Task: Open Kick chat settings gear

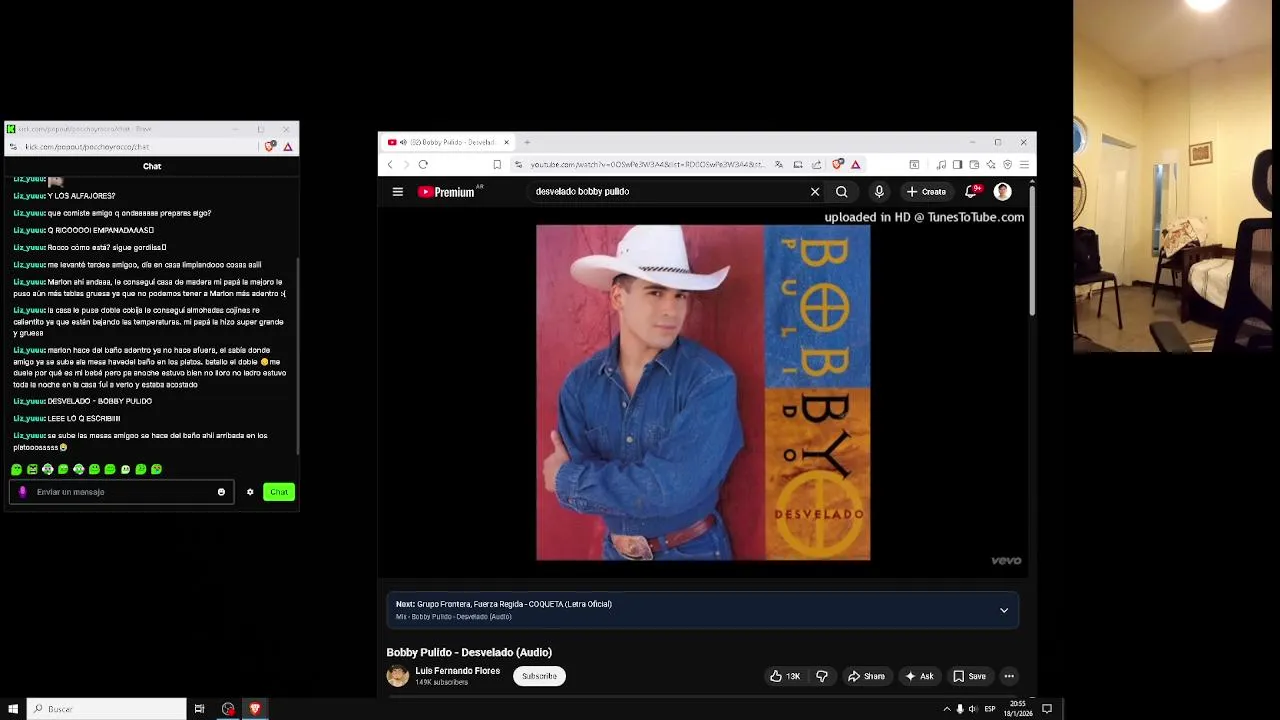Action: pyautogui.click(x=250, y=492)
